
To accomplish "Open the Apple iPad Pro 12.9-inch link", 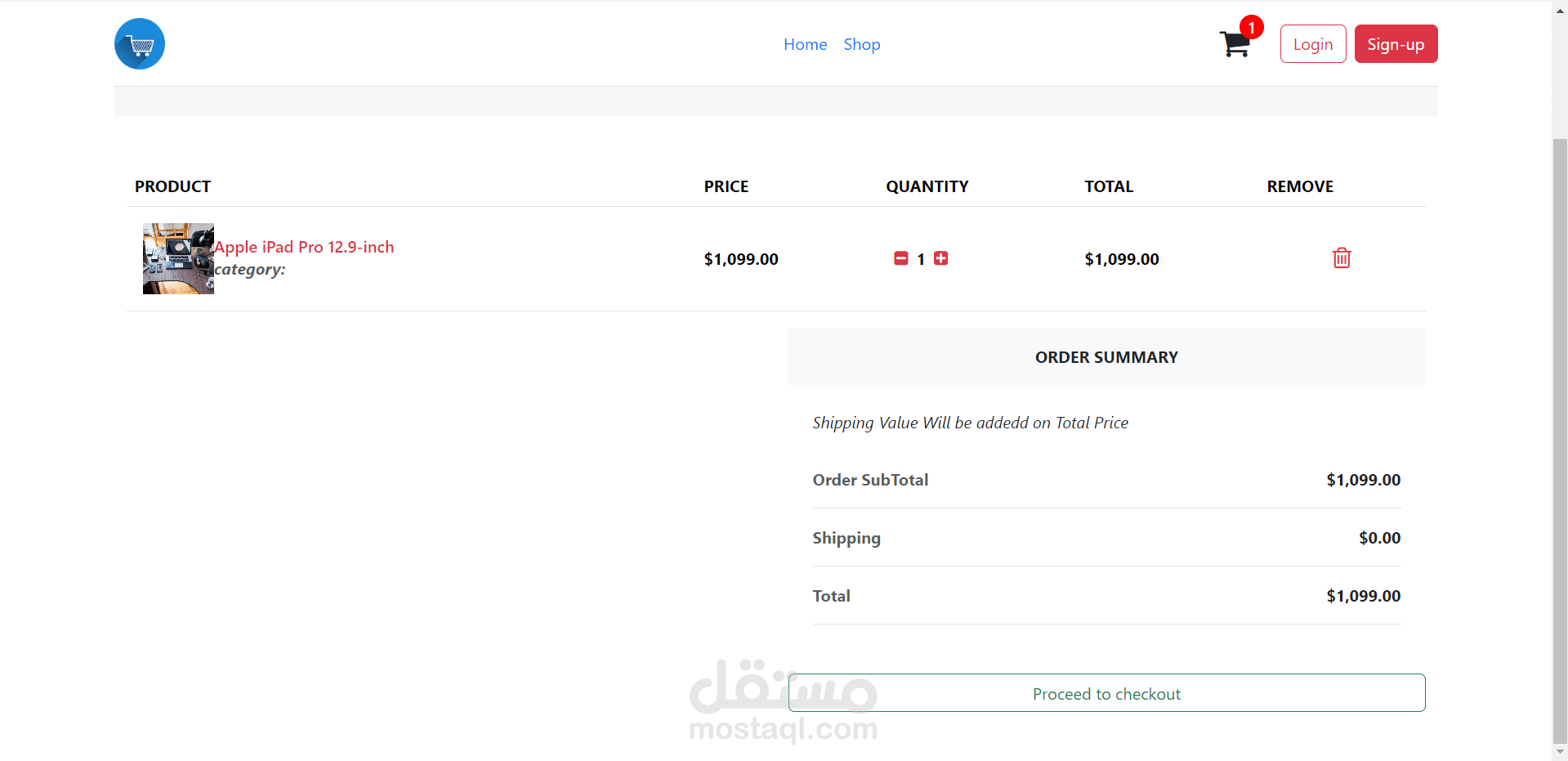I will (x=304, y=247).
